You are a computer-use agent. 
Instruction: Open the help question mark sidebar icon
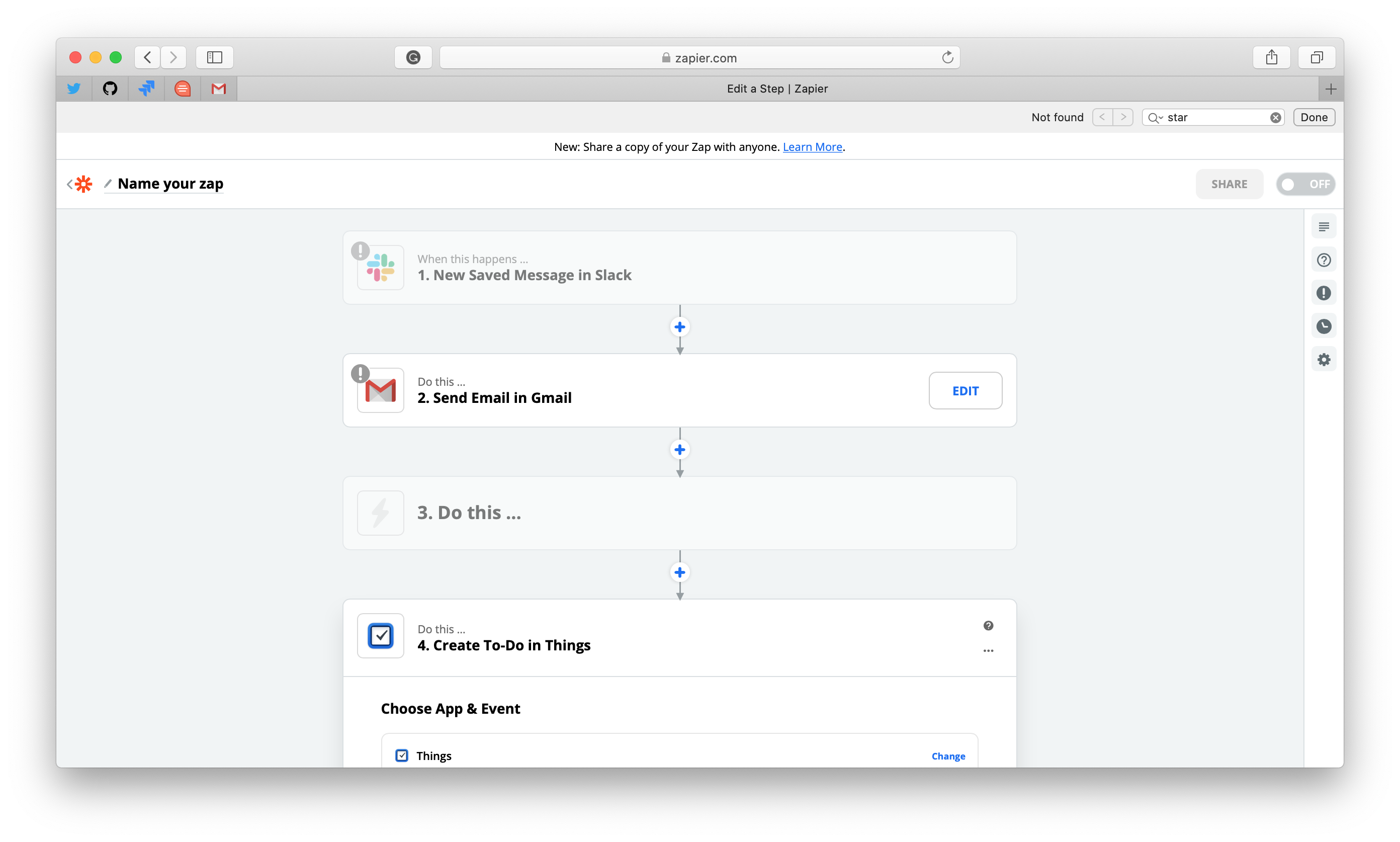coord(1324,260)
